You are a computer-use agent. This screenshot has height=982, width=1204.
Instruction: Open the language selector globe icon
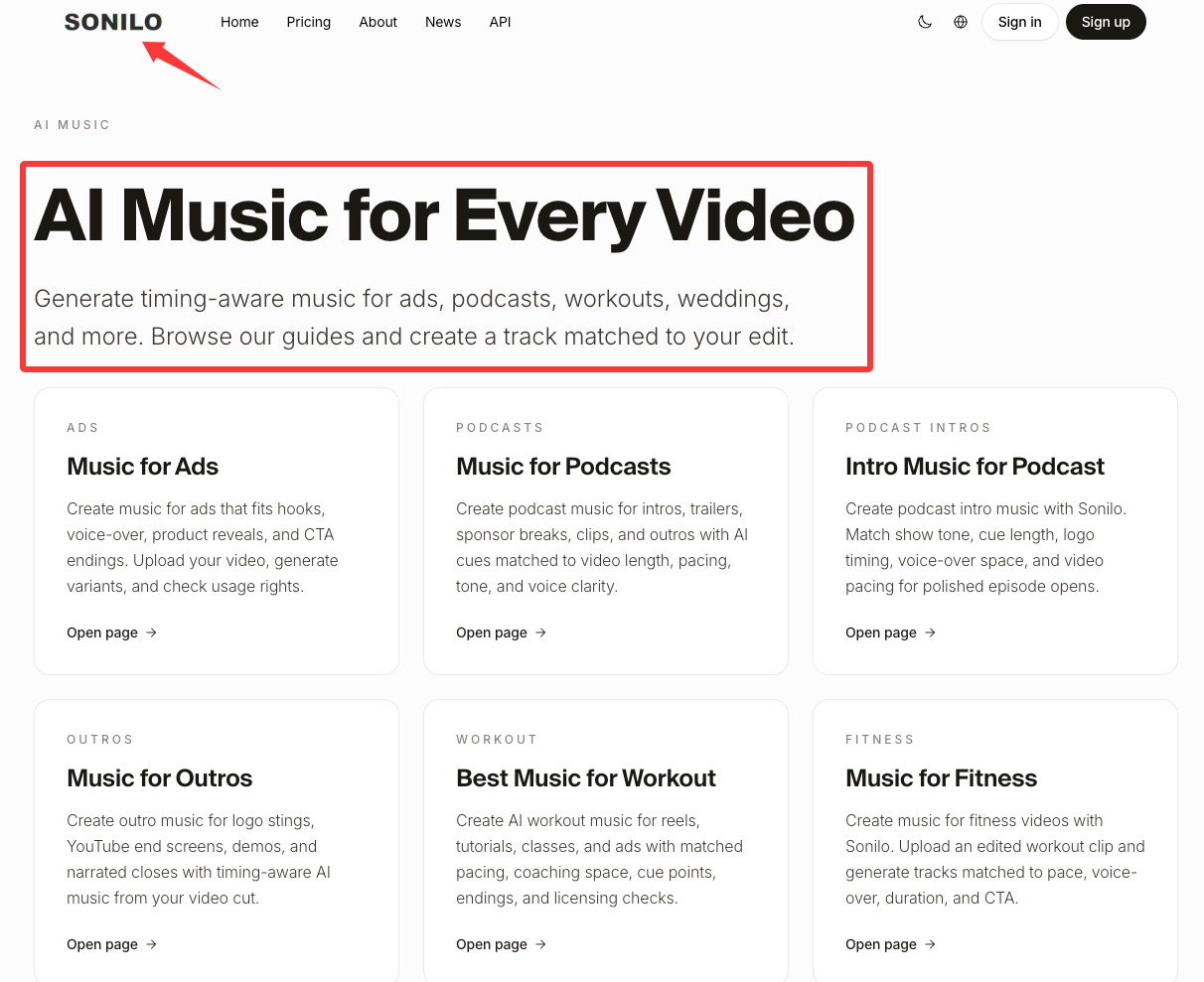point(961,22)
